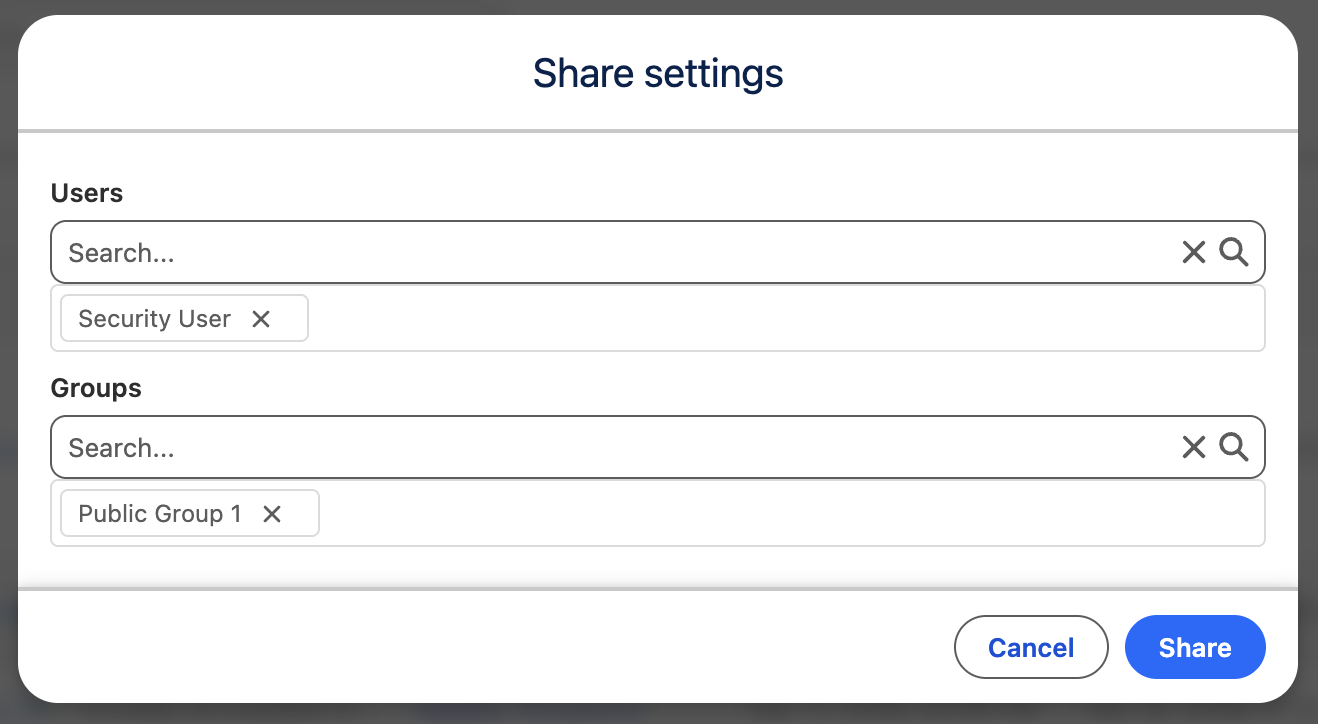
Task: Select the Public Group 1 chip label
Action: coord(160,514)
